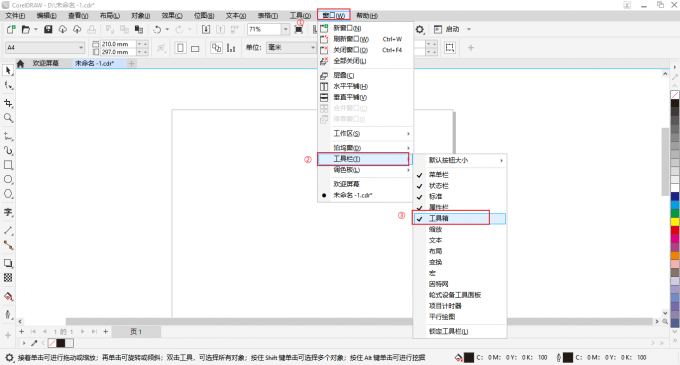This screenshot has height=365, width=680.
Task: Set page to landscape orientation
Action: pos(195,48)
